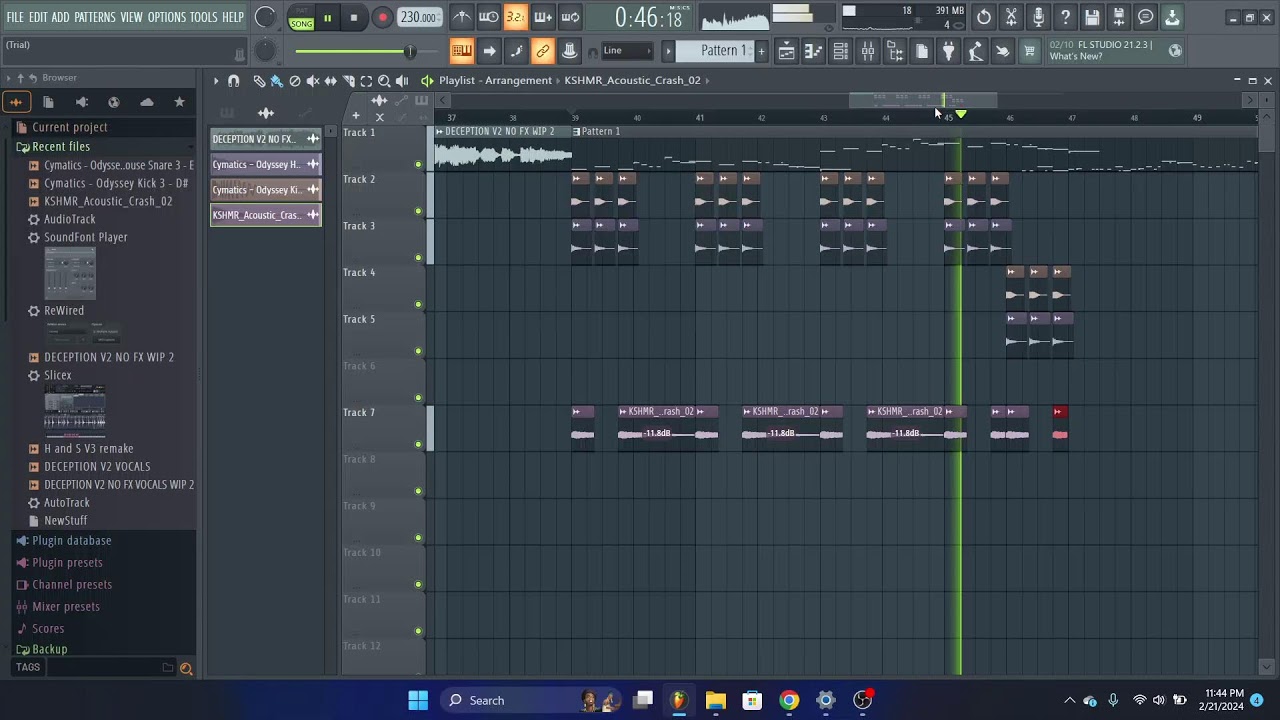Open the PATTERNS menu
This screenshot has width=1280, height=720.
tap(95, 17)
